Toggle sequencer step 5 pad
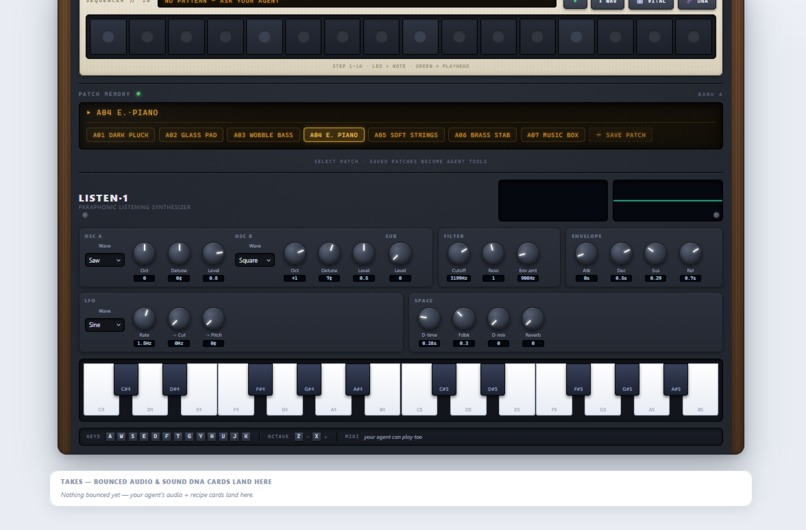806x530 pixels. [264, 36]
